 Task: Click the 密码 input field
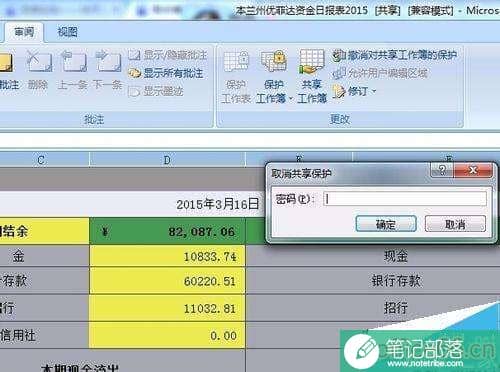(x=405, y=199)
